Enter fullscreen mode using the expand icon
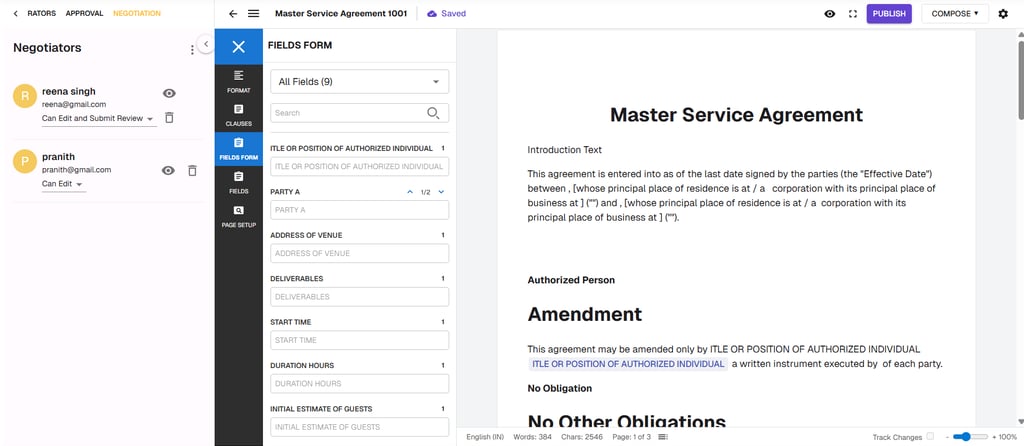The height and width of the screenshot is (446, 1024). [852, 14]
